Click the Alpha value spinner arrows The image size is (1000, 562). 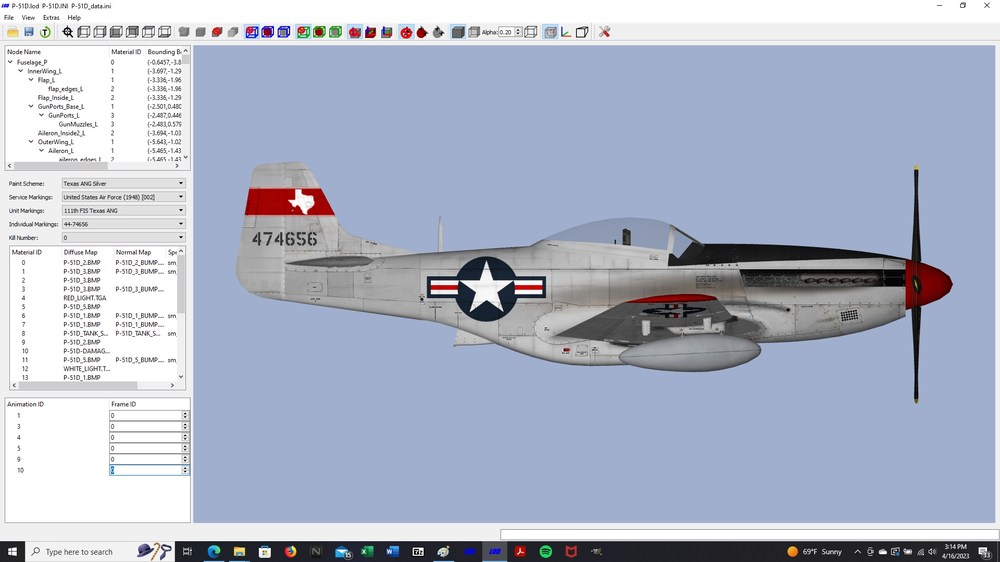tap(518, 32)
